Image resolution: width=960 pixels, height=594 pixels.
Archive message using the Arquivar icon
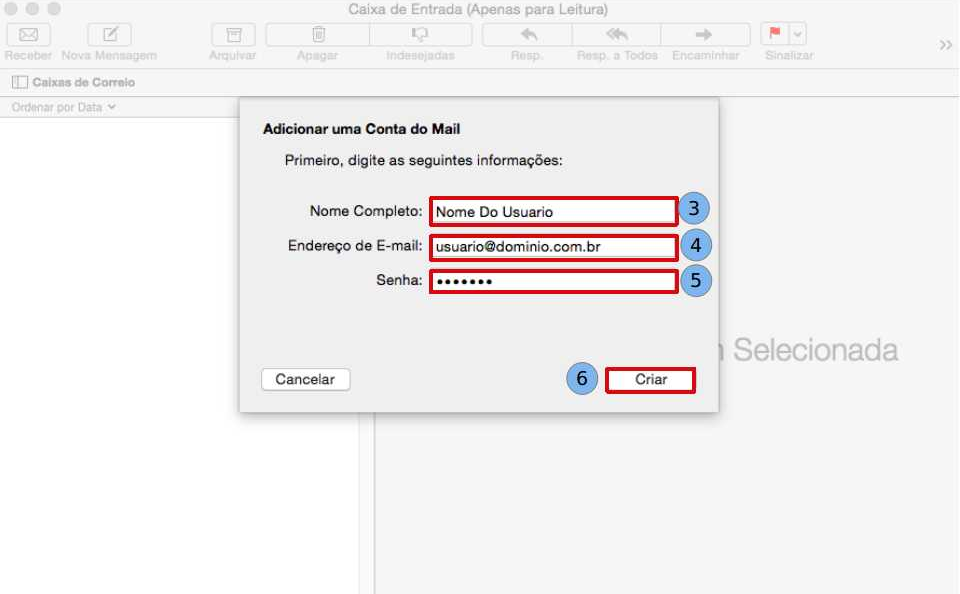(233, 35)
